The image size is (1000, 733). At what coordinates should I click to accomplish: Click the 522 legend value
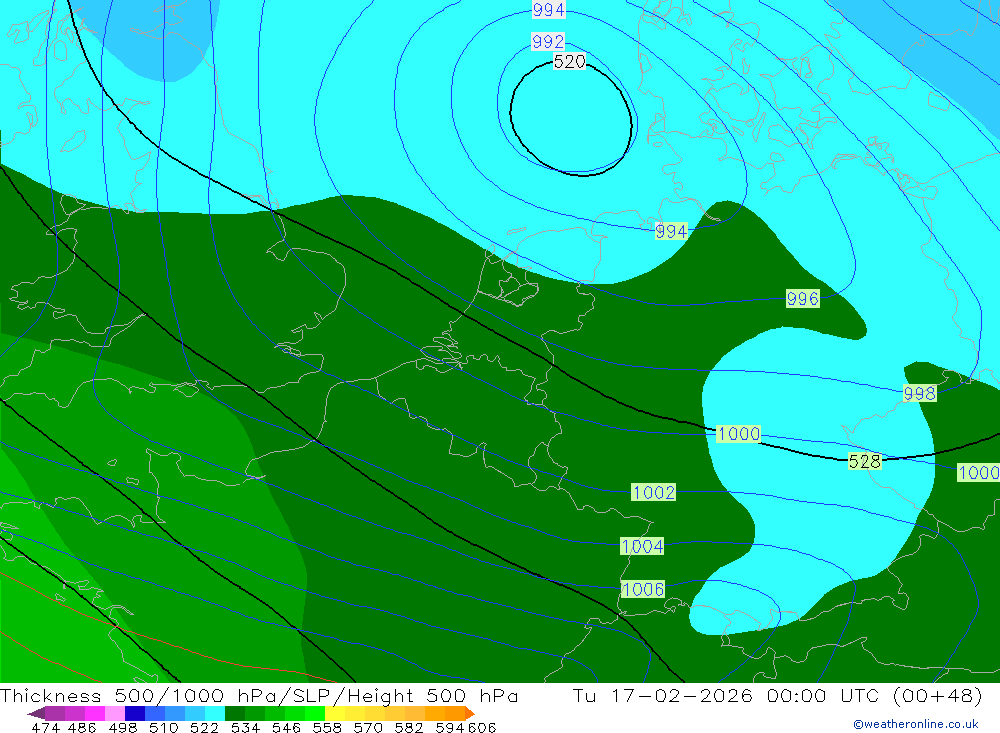[x=204, y=727]
